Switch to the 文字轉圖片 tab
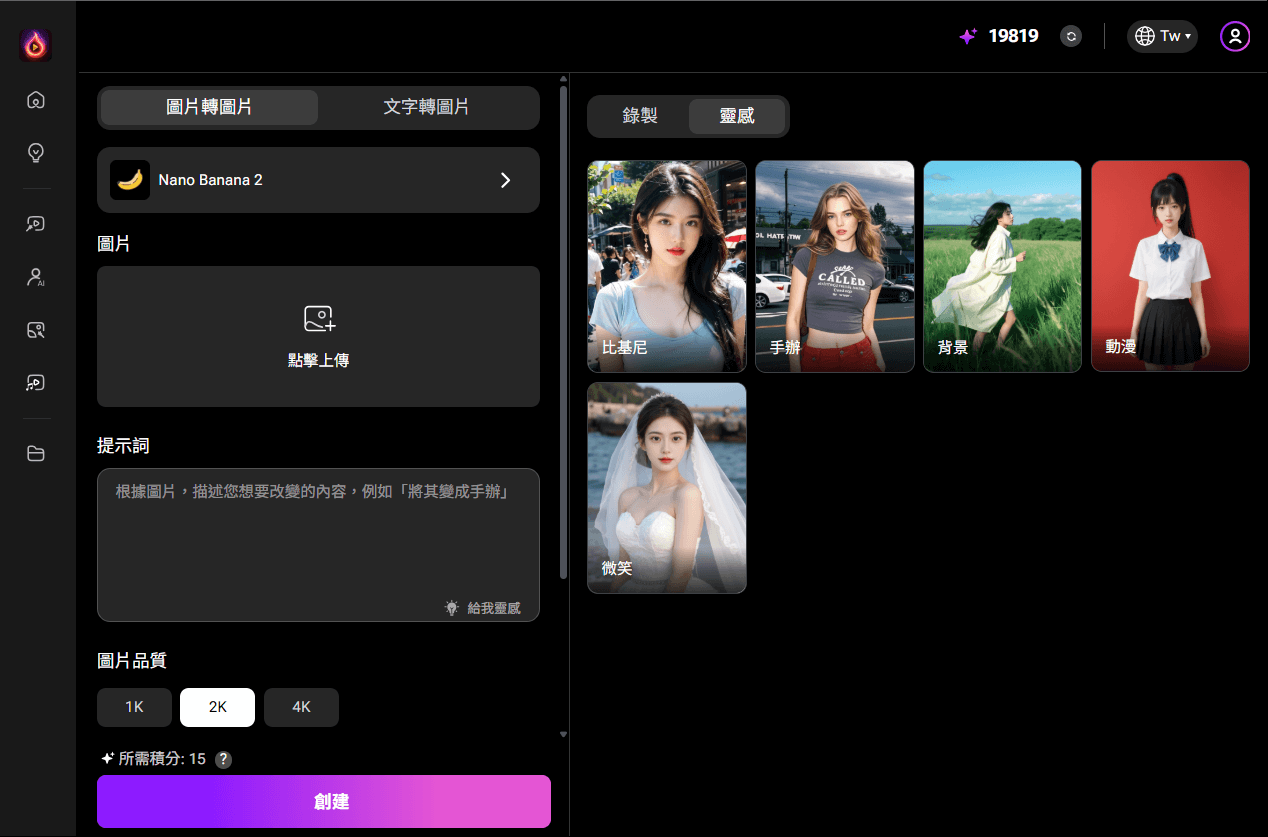 [x=426, y=107]
